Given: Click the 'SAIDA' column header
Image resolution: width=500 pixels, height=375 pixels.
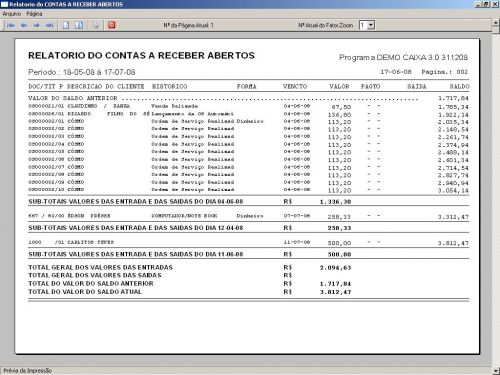Looking at the screenshot, I should point(417,87).
